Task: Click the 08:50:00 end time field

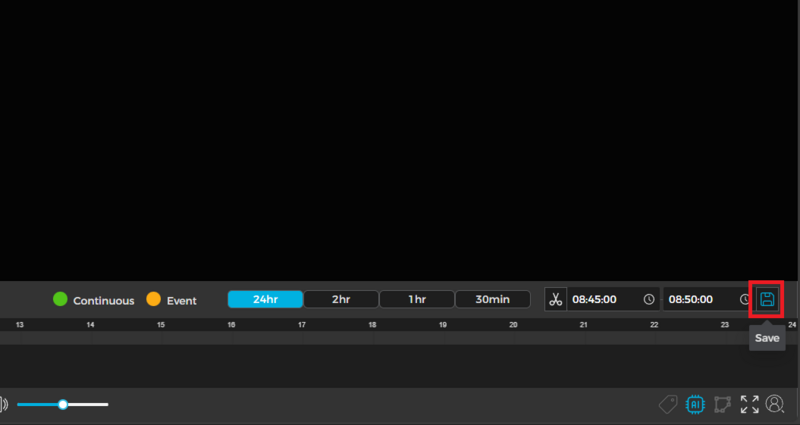Action: [696, 299]
